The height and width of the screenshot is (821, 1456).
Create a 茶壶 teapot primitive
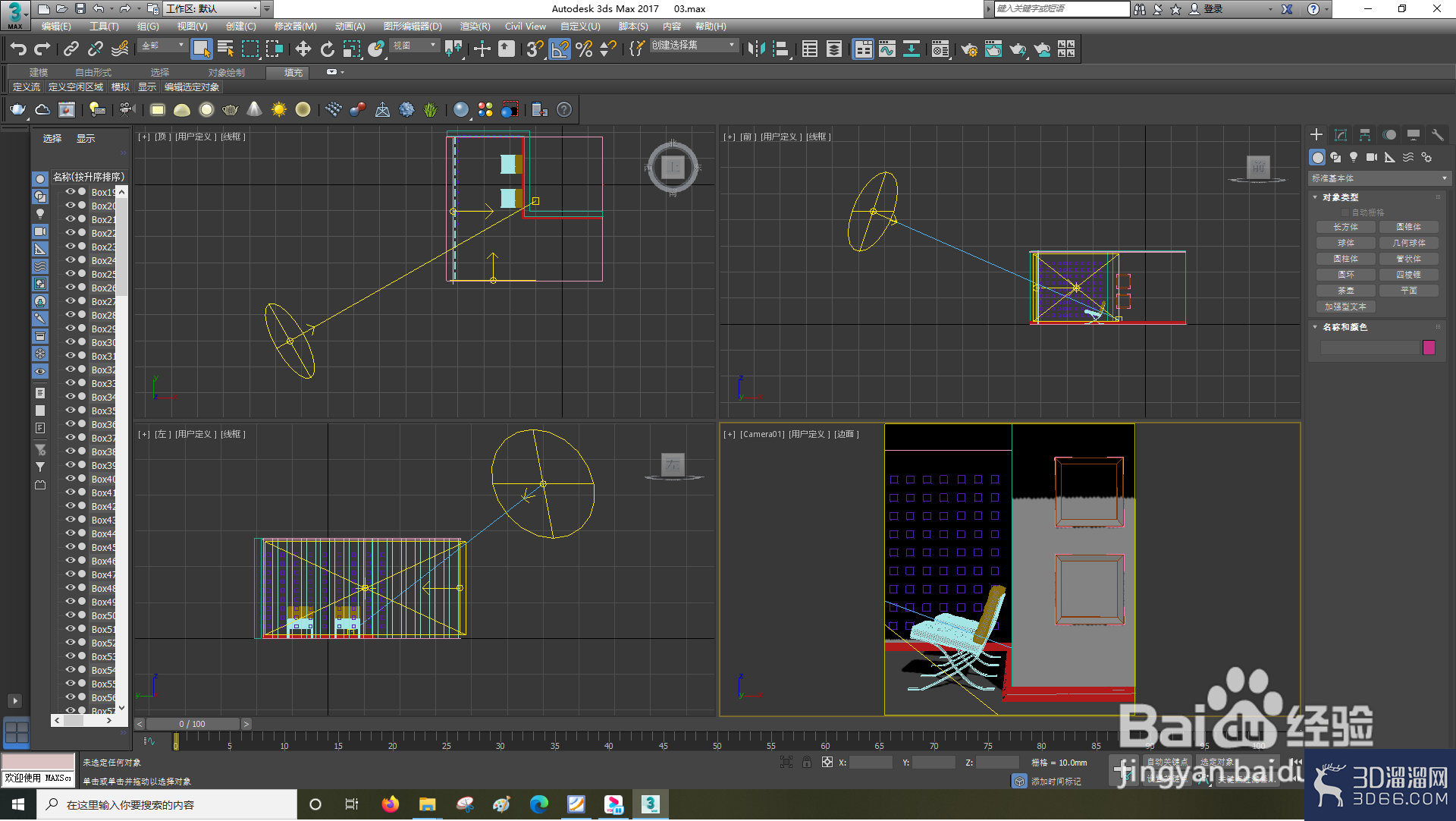pos(1346,291)
